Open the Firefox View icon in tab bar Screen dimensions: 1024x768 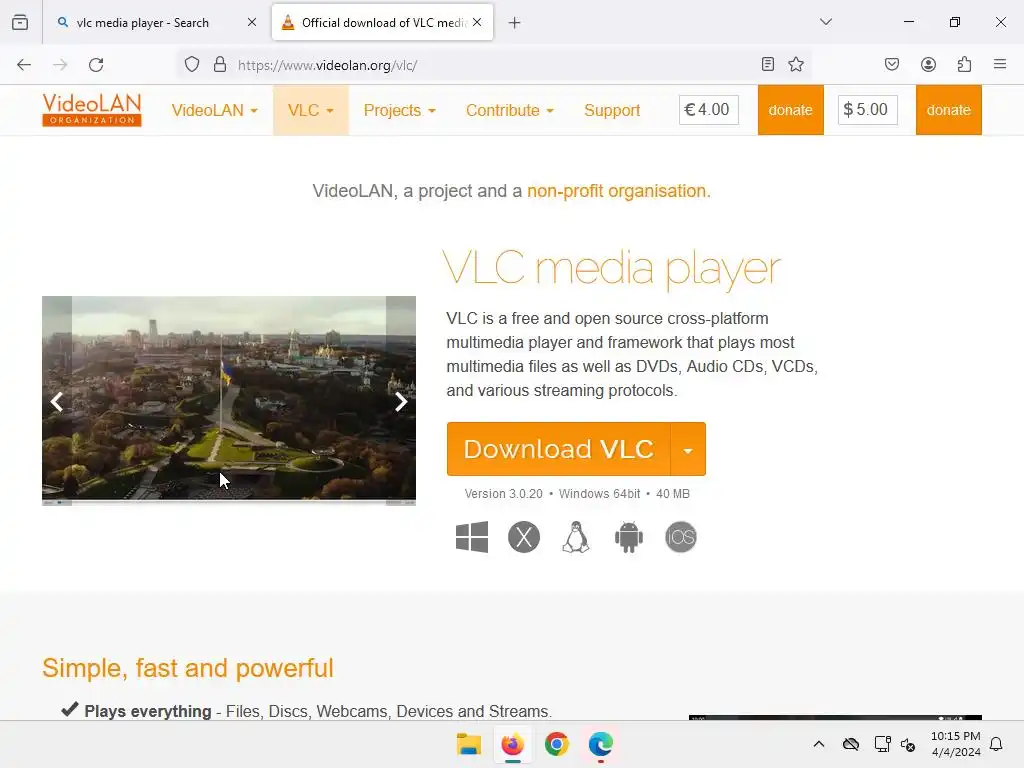tap(20, 22)
